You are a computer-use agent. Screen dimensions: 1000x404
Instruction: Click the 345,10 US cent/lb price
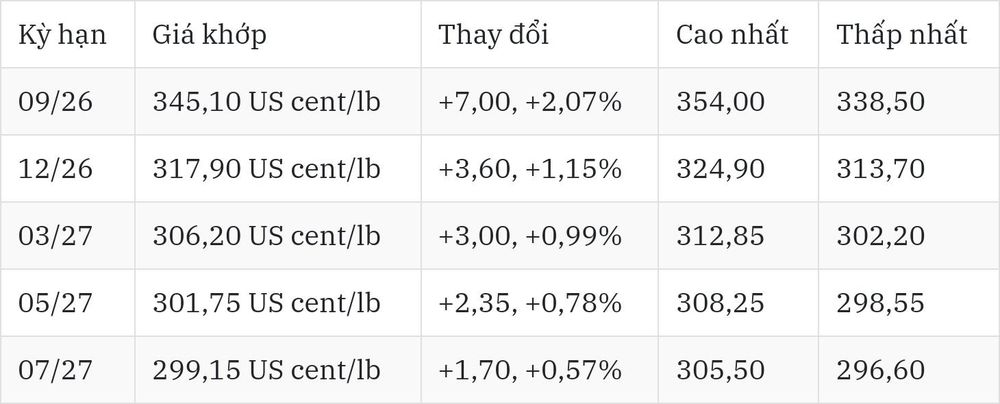click(266, 102)
